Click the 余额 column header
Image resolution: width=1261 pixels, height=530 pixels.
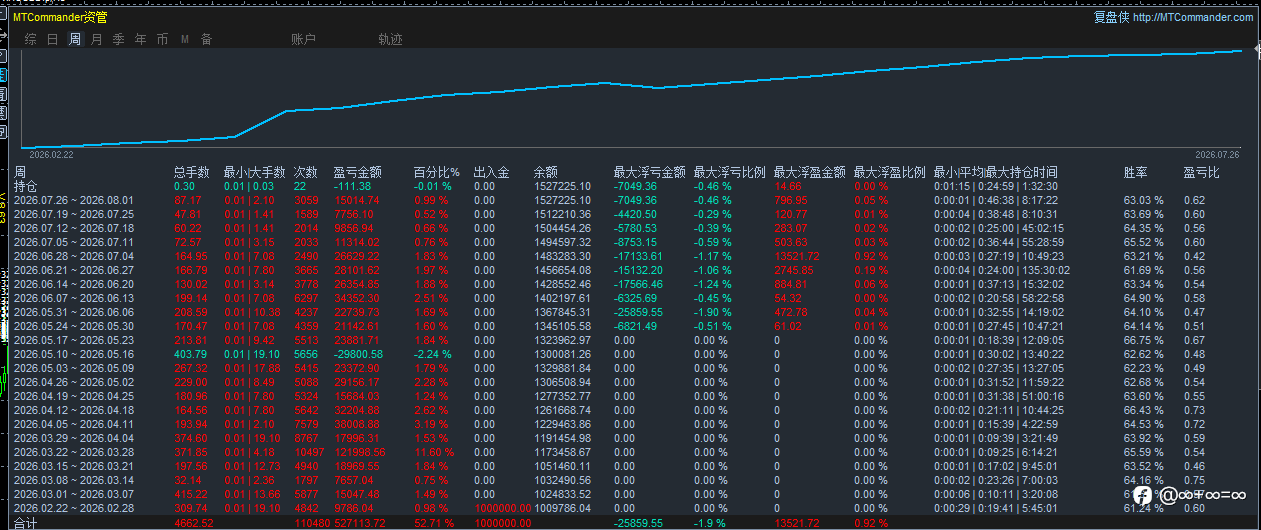coord(545,173)
